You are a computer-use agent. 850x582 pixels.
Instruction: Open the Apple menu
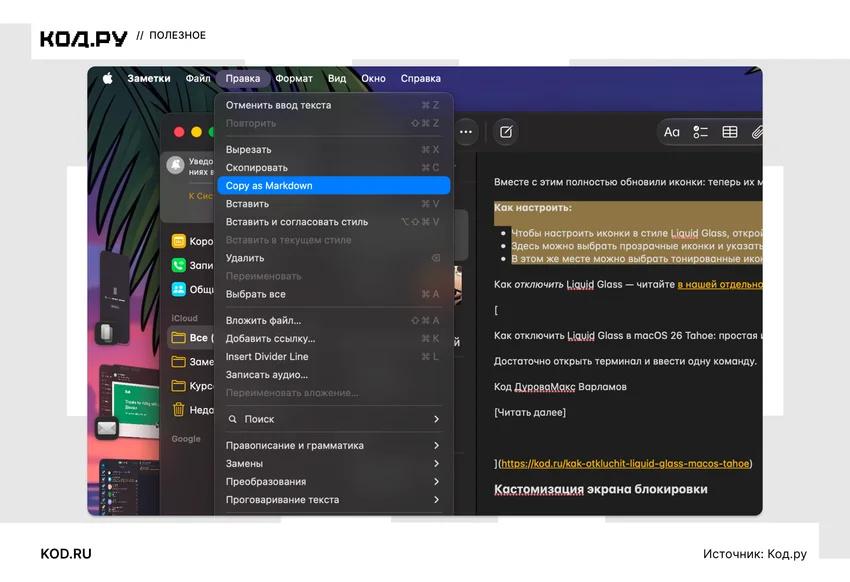coord(108,79)
